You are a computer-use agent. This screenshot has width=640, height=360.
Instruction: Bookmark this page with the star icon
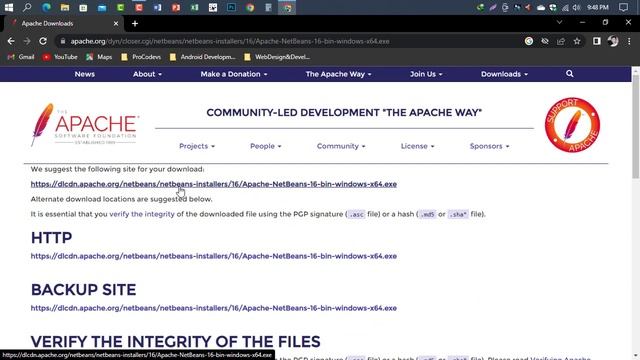click(x=577, y=41)
